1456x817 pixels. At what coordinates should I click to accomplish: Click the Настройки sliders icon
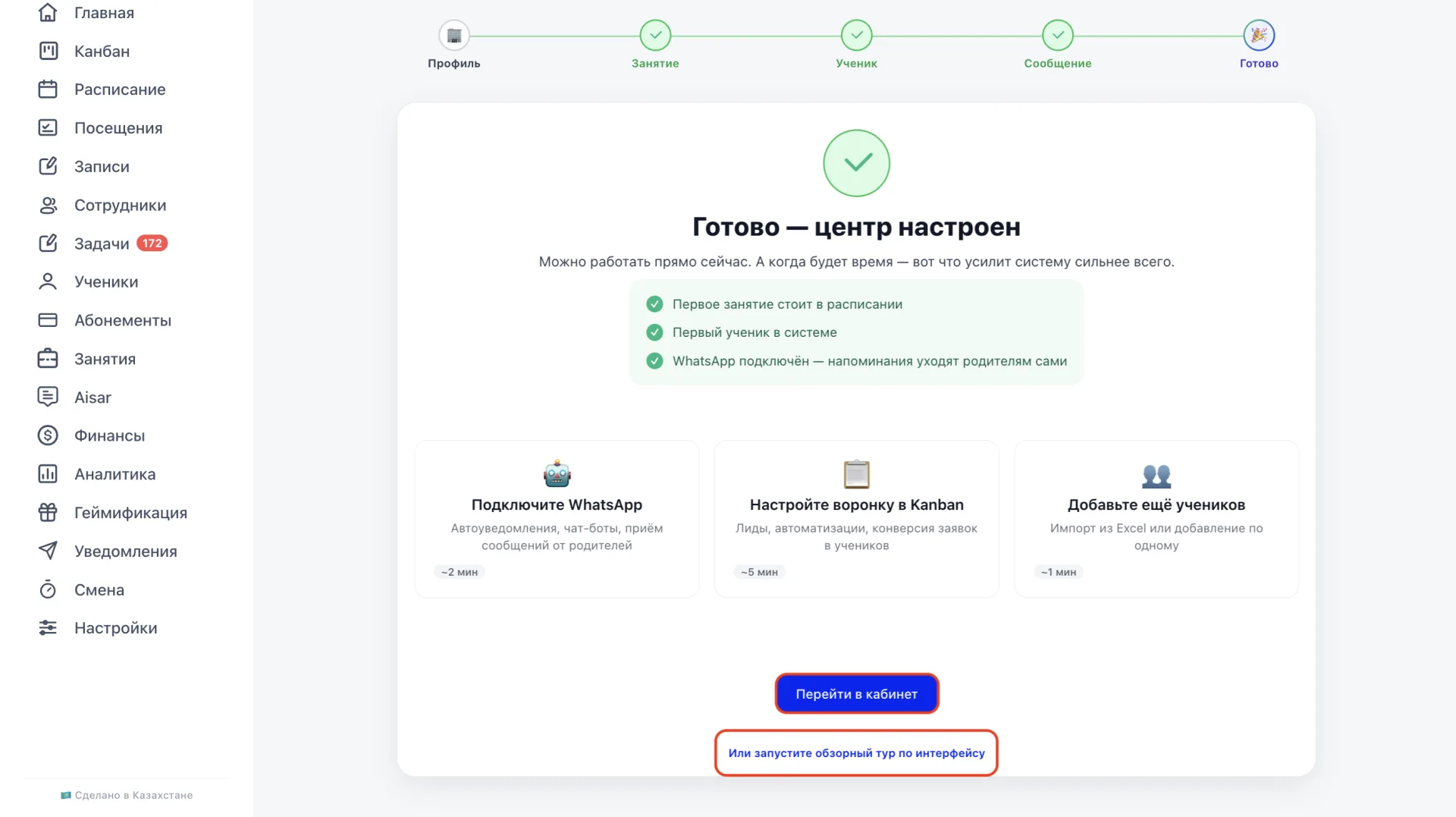click(48, 628)
